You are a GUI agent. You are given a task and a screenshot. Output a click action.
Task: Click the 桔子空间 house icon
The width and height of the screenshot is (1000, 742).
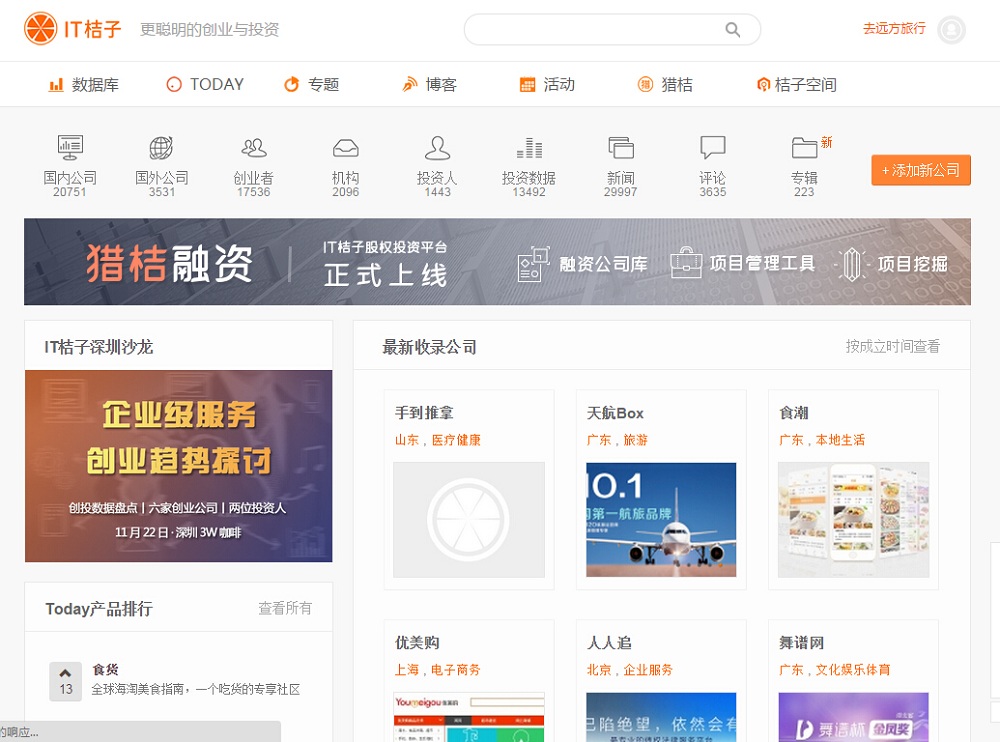[763, 84]
